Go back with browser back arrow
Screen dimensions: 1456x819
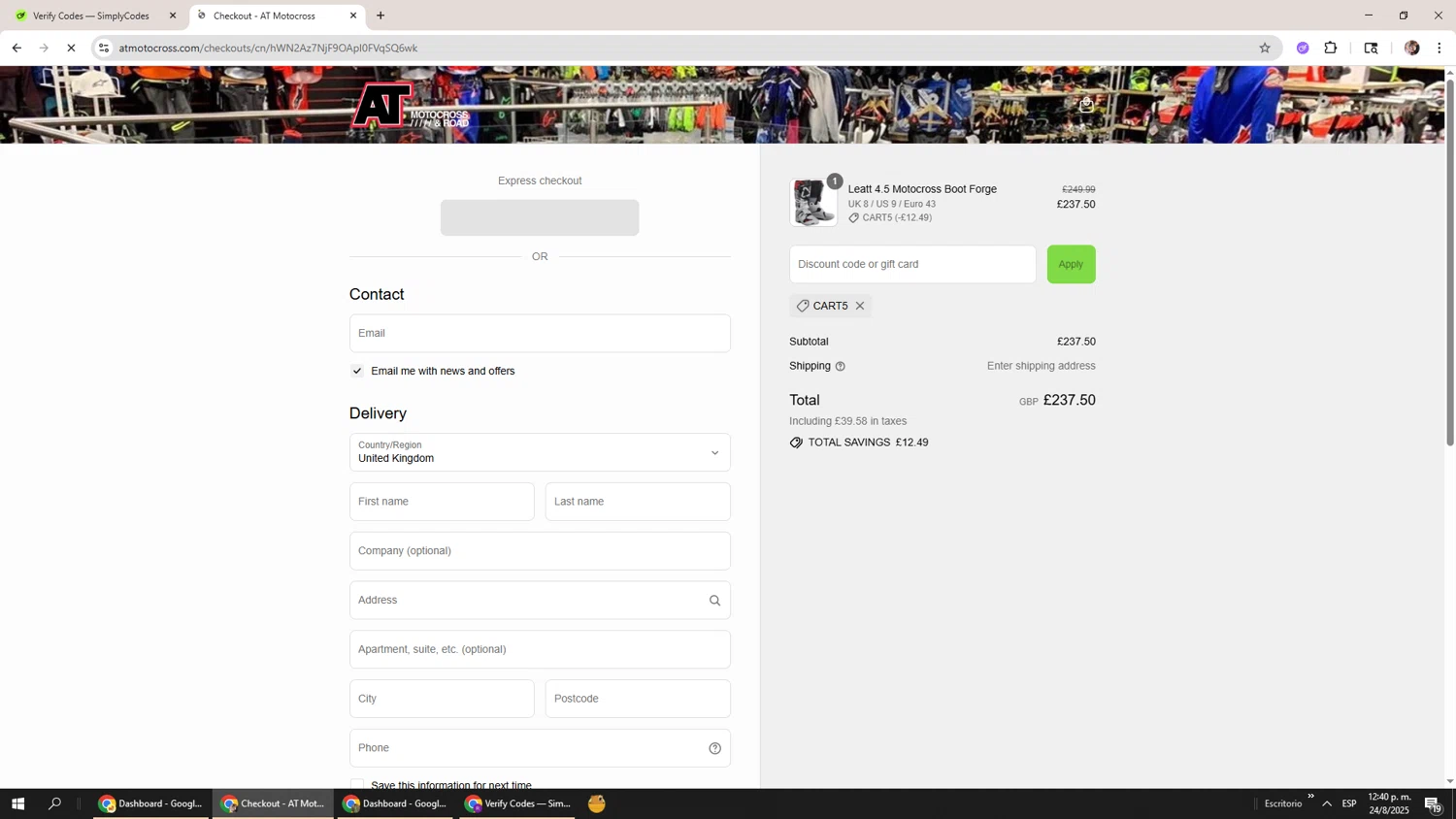coord(17,48)
